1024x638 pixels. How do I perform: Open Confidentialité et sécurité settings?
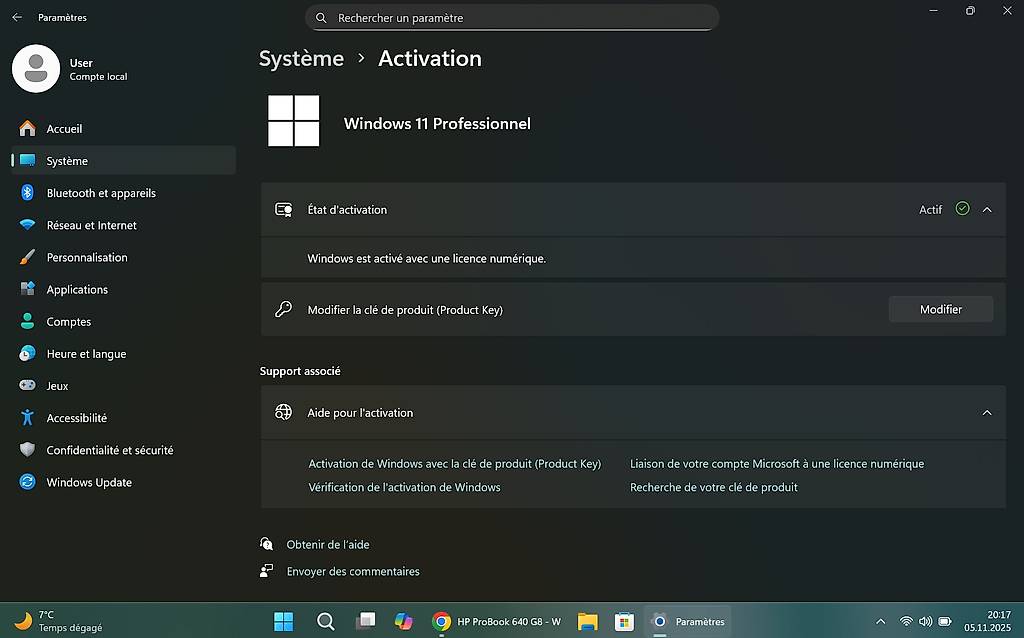(x=109, y=450)
